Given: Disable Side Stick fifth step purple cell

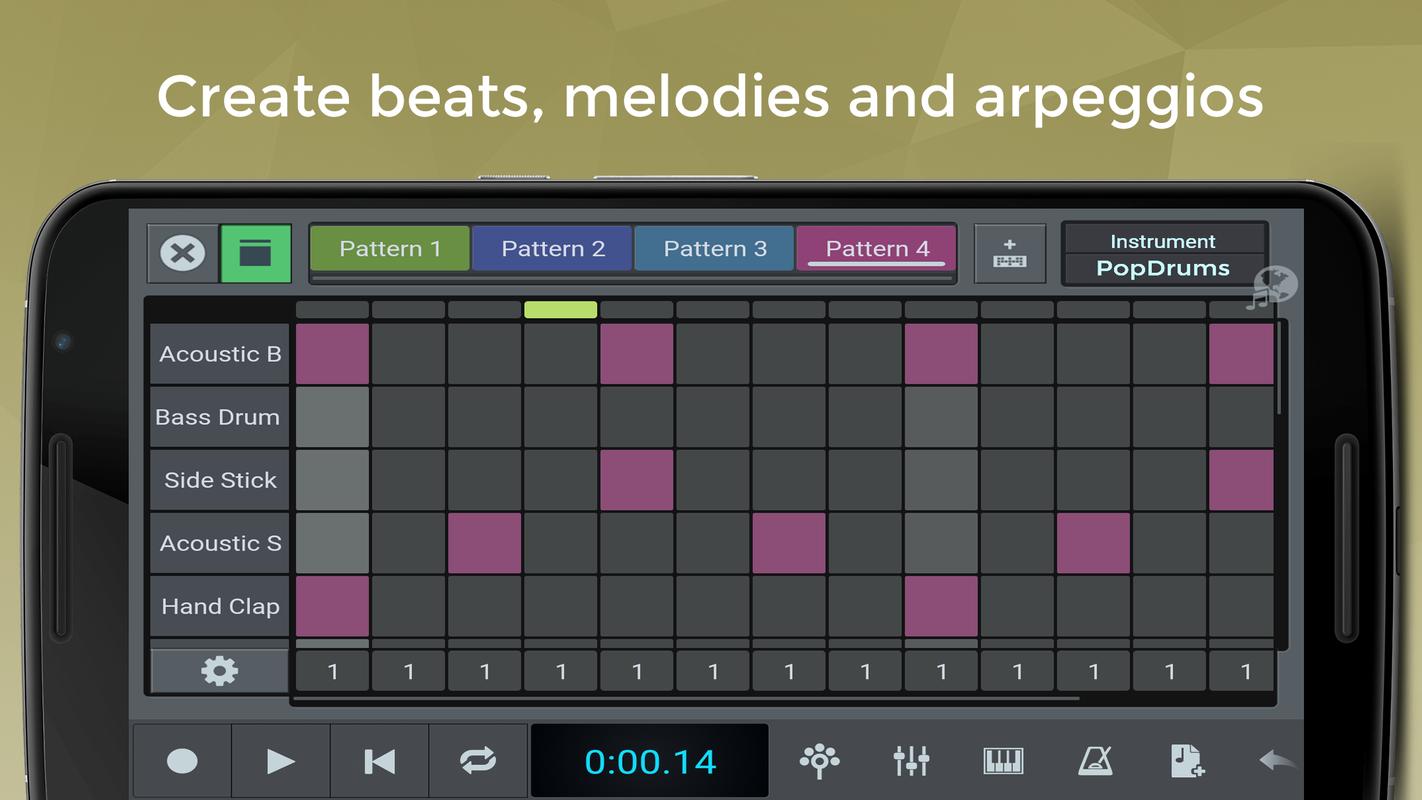Looking at the screenshot, I should [x=637, y=480].
